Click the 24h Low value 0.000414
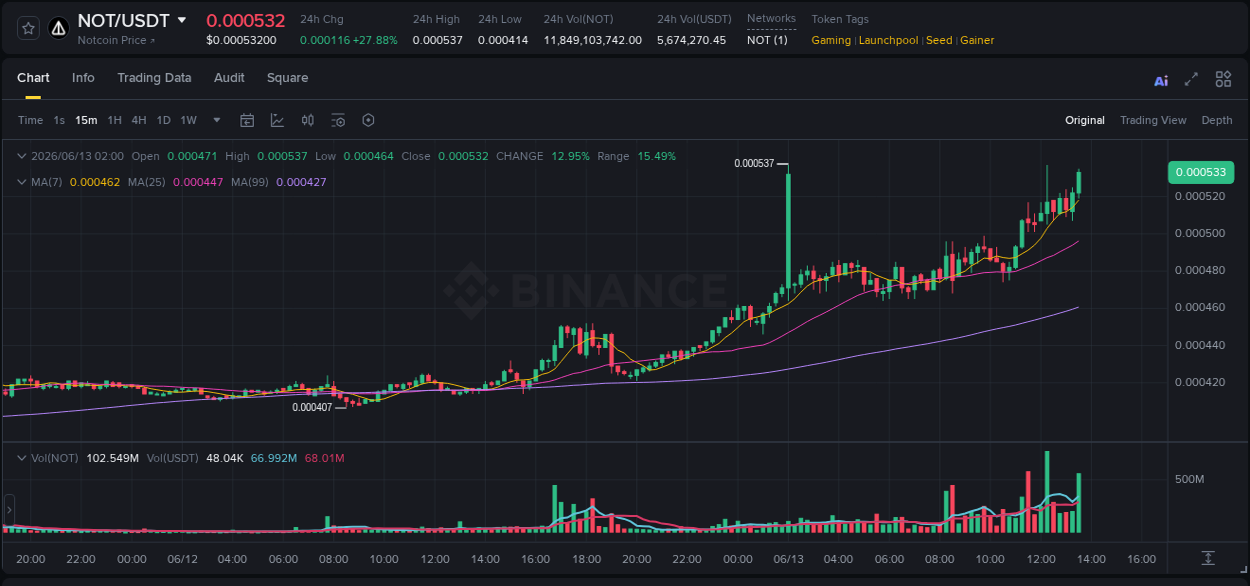Image resolution: width=1250 pixels, height=586 pixels. [x=503, y=40]
